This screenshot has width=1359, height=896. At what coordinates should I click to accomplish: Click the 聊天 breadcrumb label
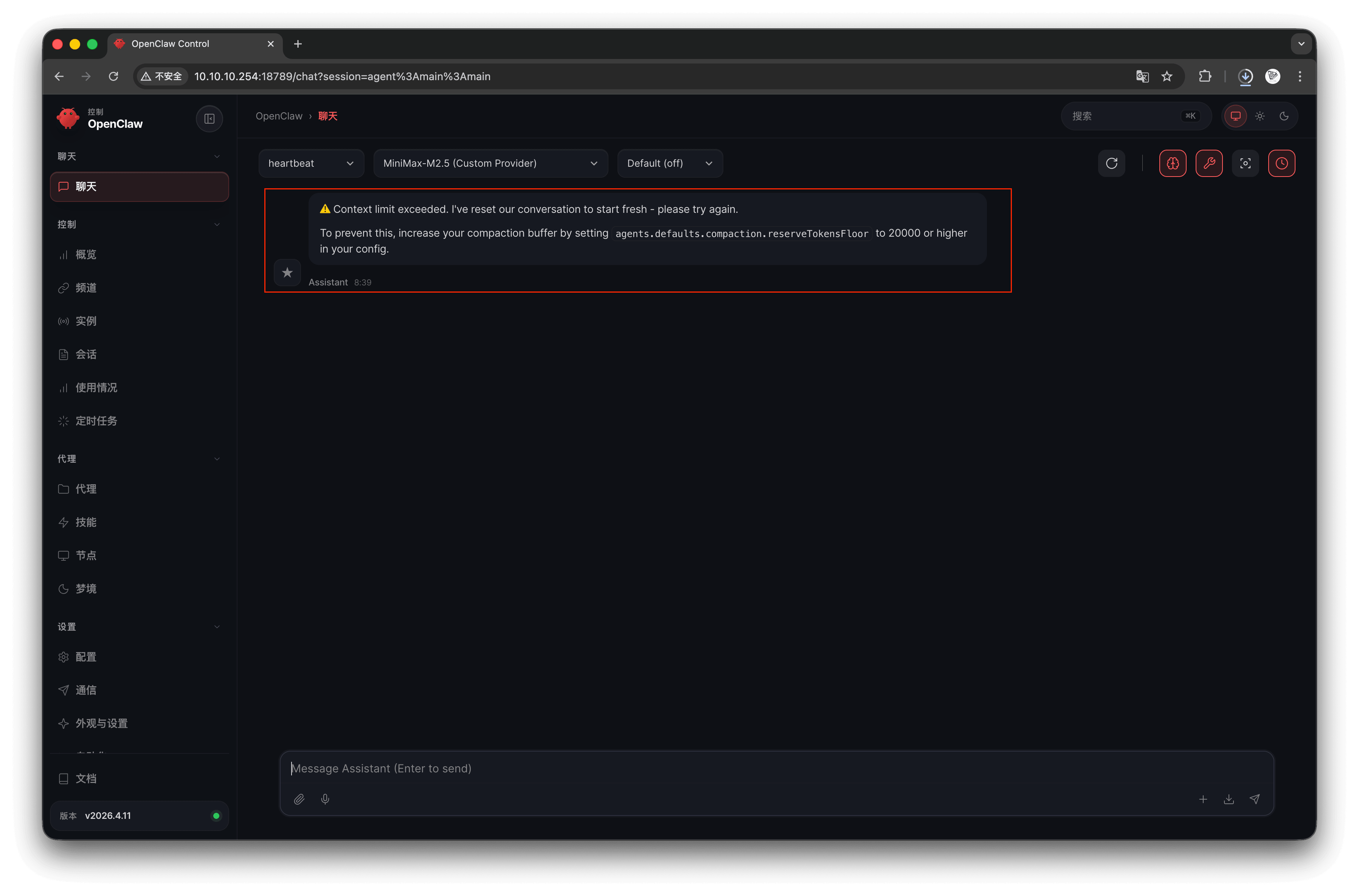327,116
